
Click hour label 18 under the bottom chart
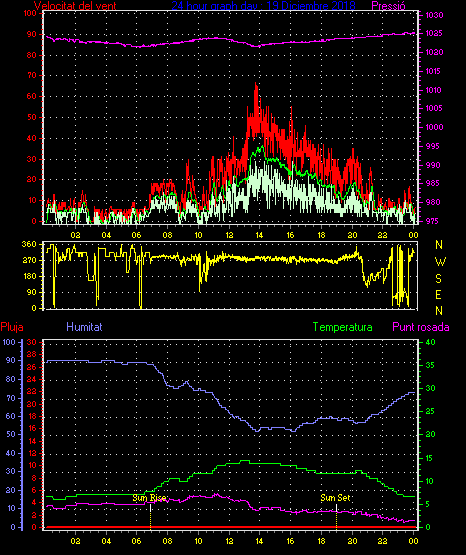(x=321, y=541)
